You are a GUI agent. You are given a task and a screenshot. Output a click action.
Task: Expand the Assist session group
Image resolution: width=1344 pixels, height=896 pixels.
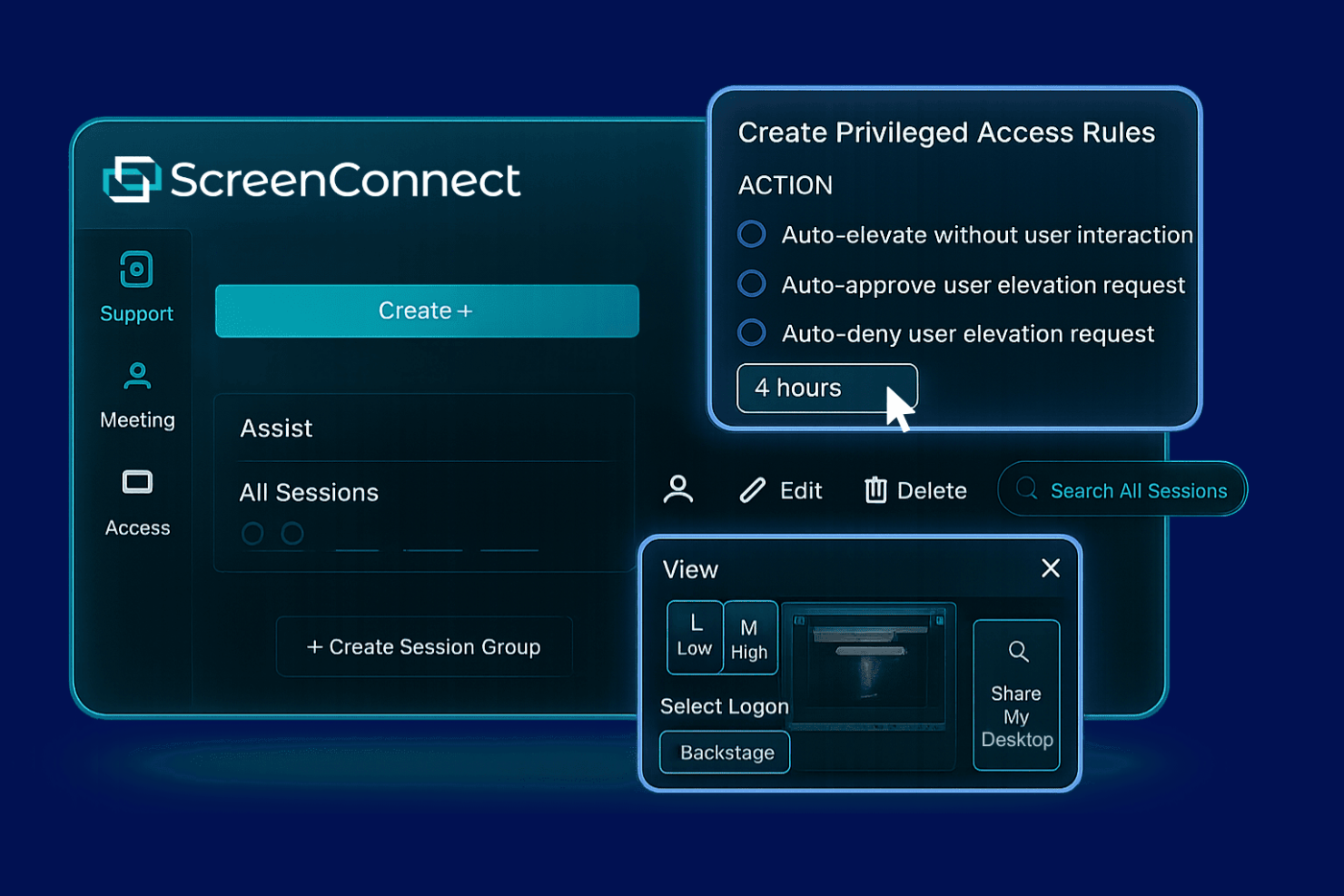[x=275, y=428]
